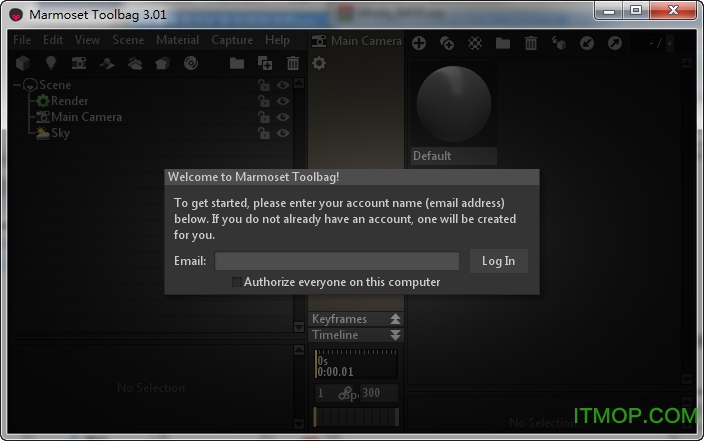Image resolution: width=704 pixels, height=441 pixels.
Task: Delete selected material with trash icon
Action: pos(531,43)
